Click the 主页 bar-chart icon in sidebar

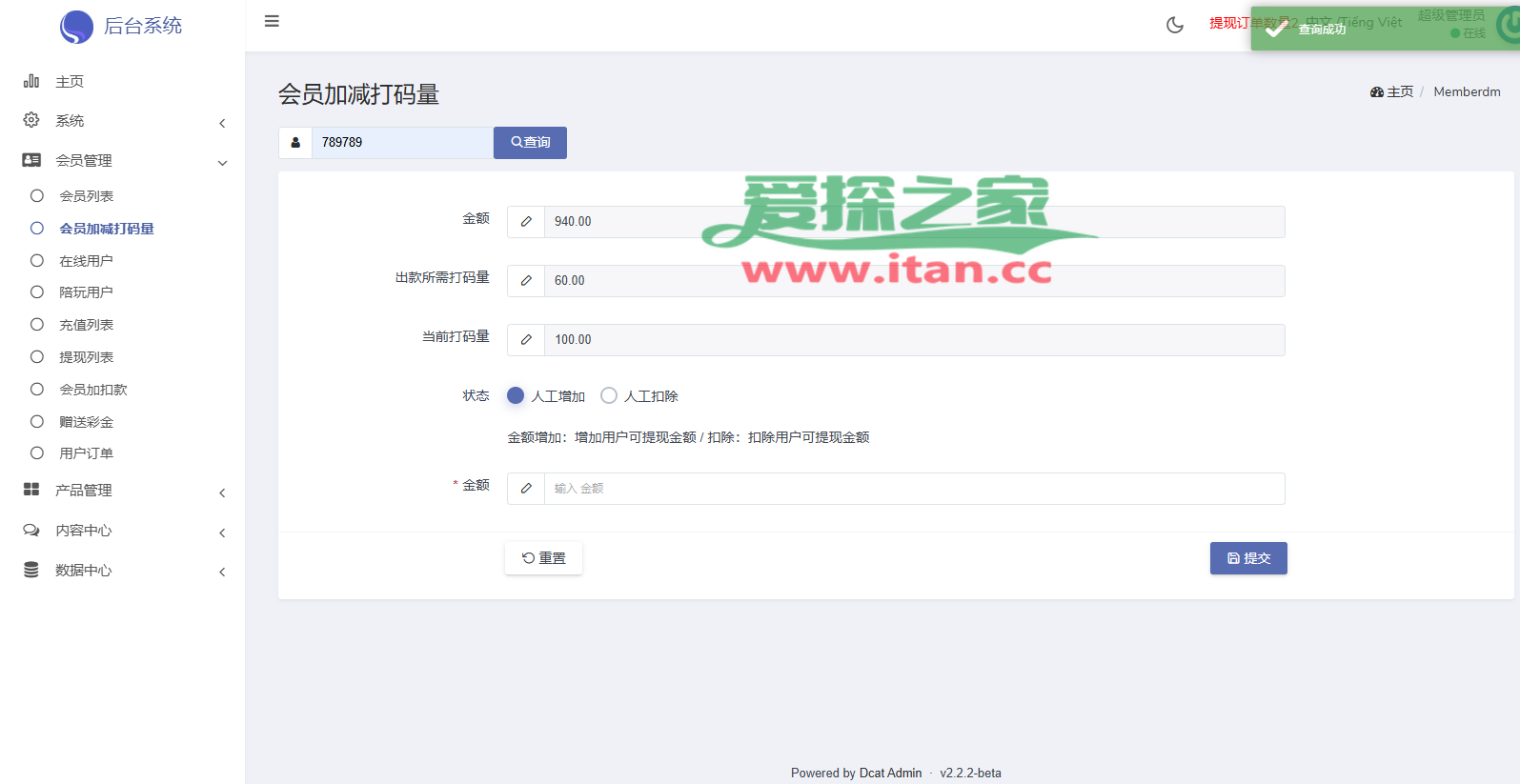[x=31, y=81]
